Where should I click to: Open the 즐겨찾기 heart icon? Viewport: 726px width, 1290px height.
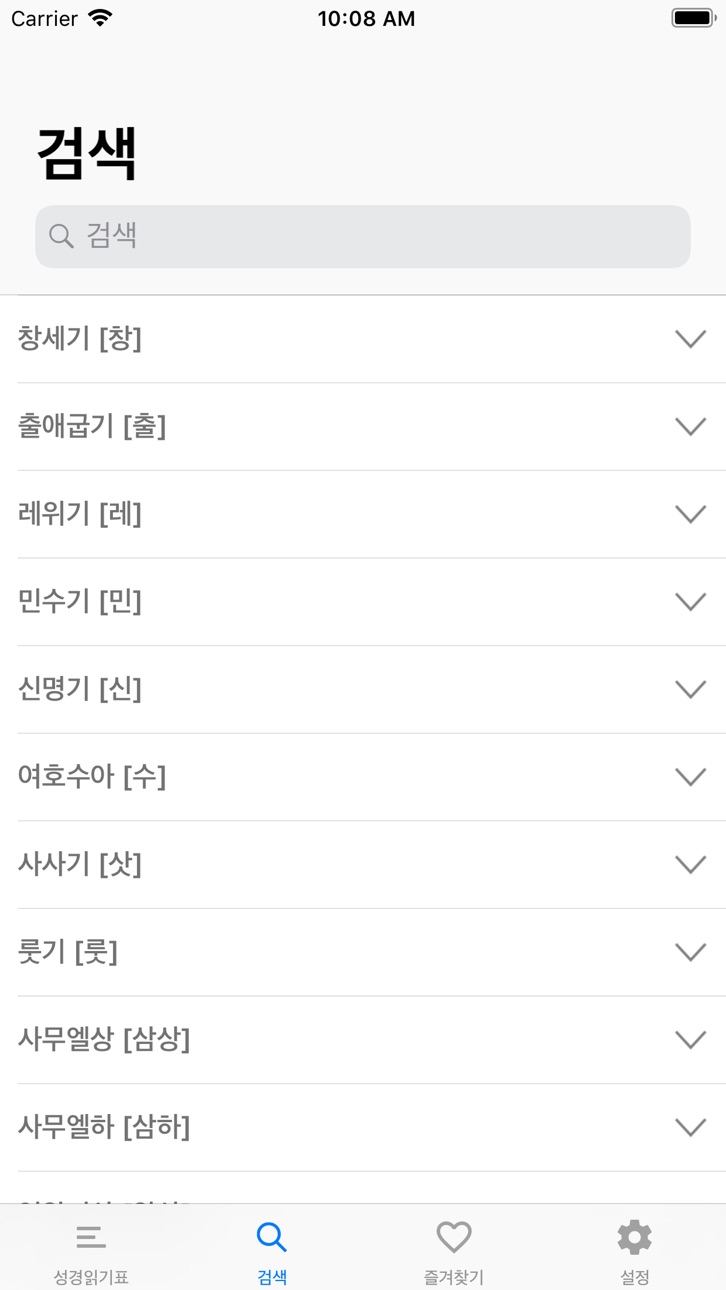click(454, 1237)
